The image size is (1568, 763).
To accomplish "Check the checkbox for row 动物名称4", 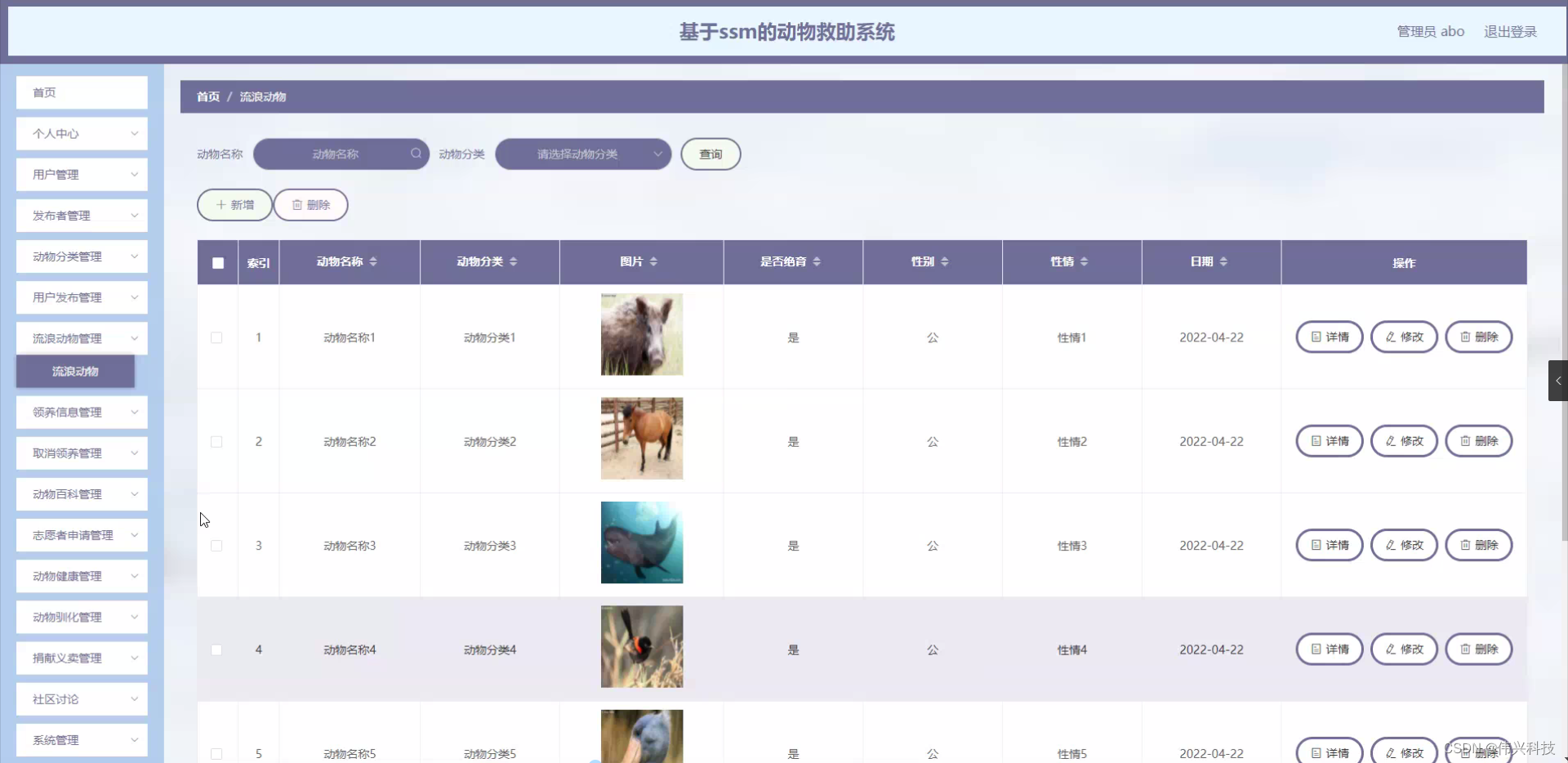I will tap(216, 649).
